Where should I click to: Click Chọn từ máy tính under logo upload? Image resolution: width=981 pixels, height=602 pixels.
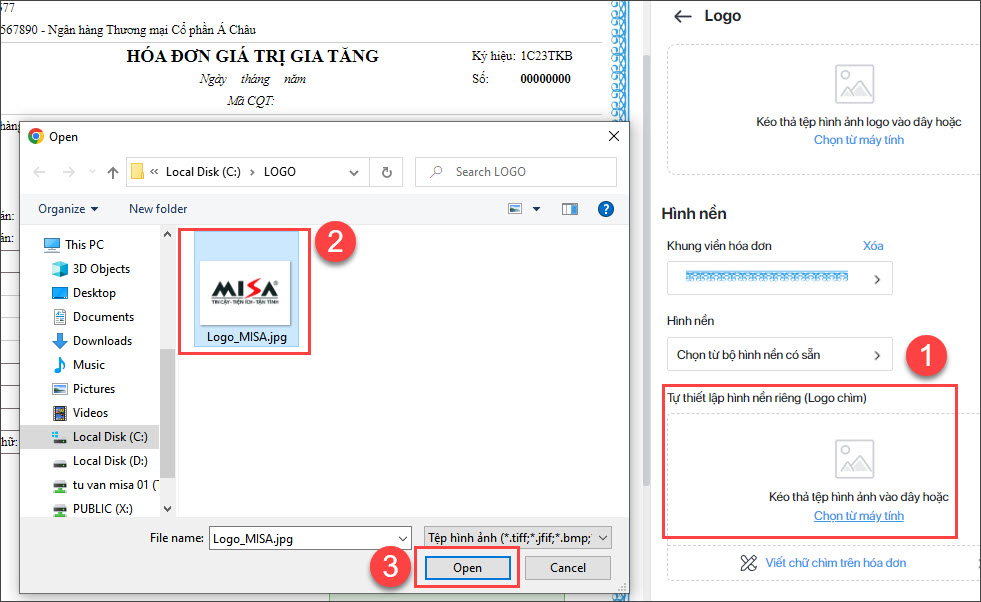858,140
